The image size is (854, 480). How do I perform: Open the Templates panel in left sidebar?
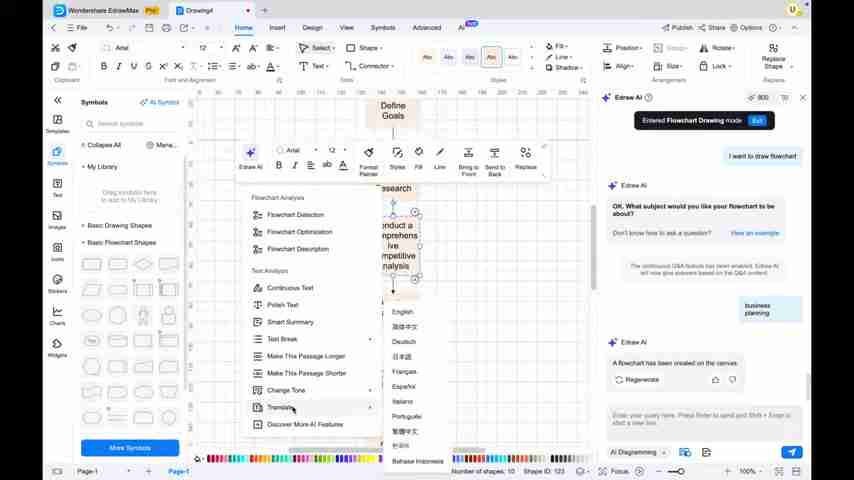(57, 123)
